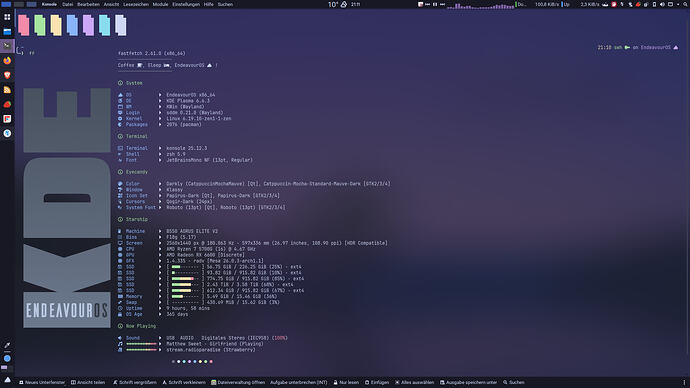Viewport: 690px width, 388px height.
Task: Toggle Nur lesen mode
Action: coord(346,382)
